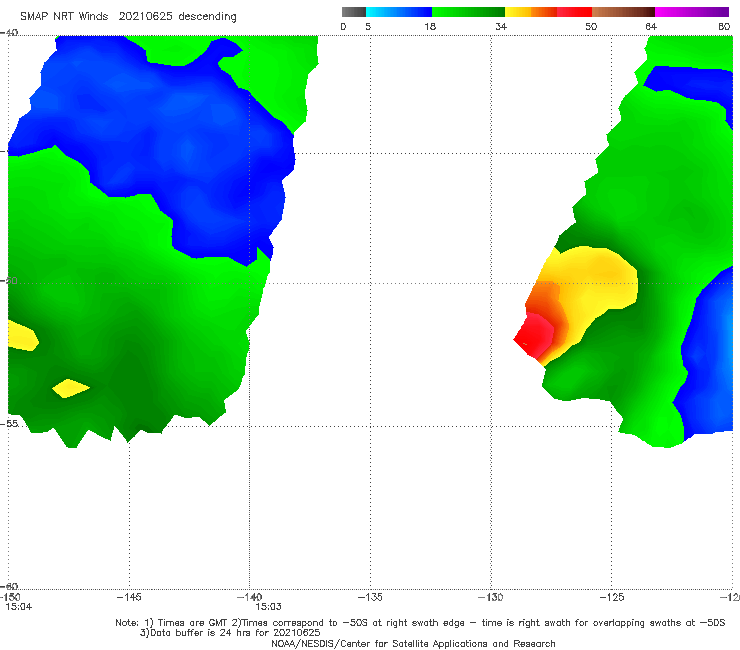Click the gray 0-5 segment of the color bar

(354, 12)
